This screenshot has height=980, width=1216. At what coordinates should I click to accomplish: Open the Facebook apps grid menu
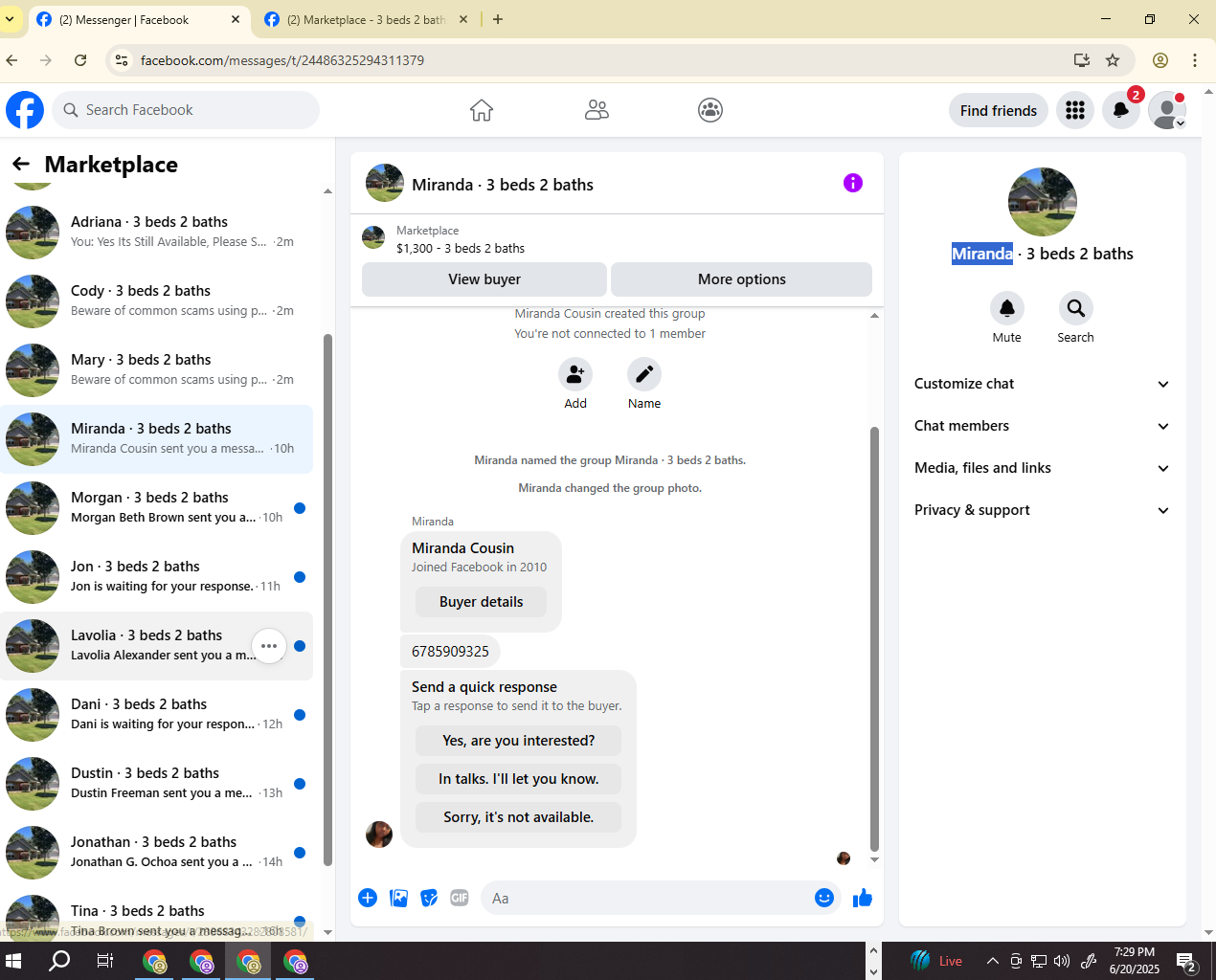click(x=1075, y=110)
